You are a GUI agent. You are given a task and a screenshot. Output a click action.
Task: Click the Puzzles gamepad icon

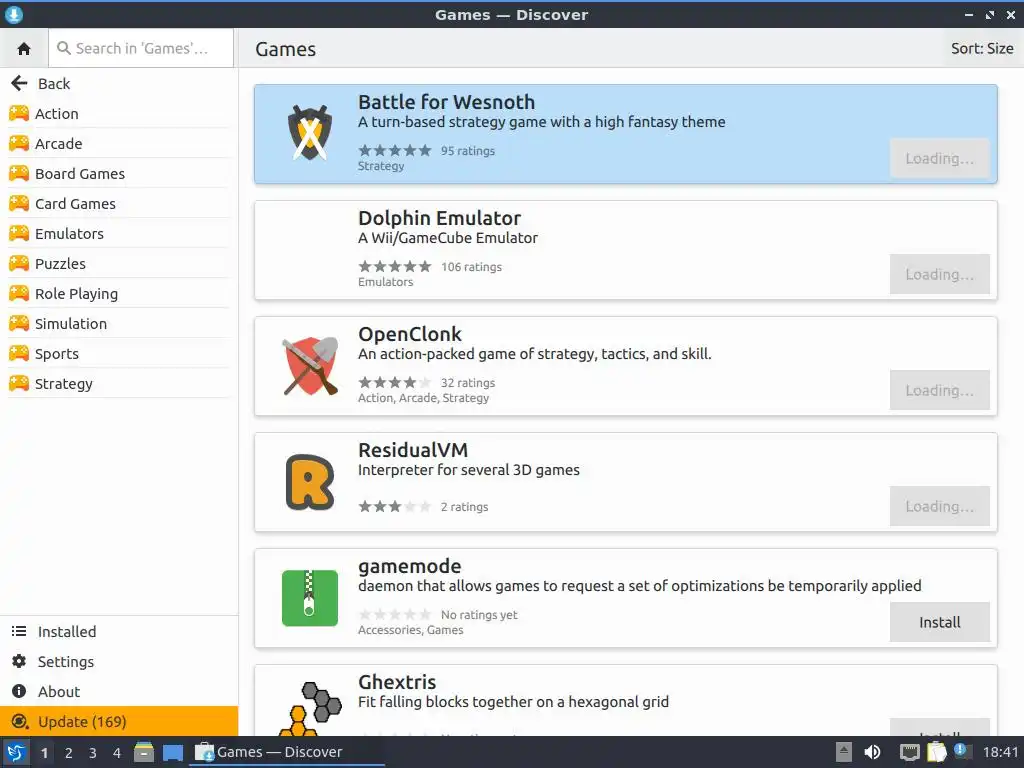click(19, 264)
